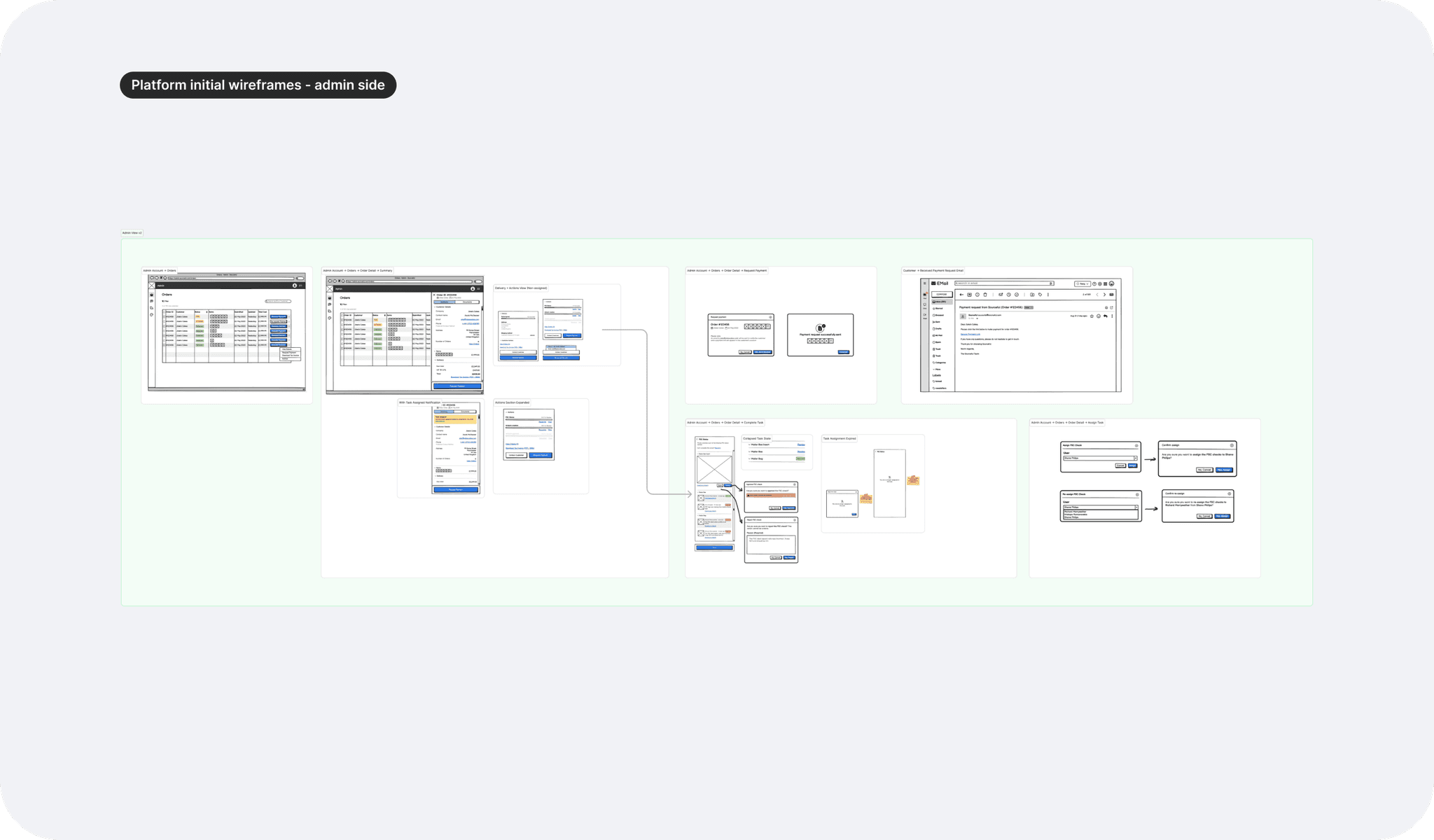Toggle select-all checkbox in Orders table header
Screen dimensions: 1434x840
(164, 312)
